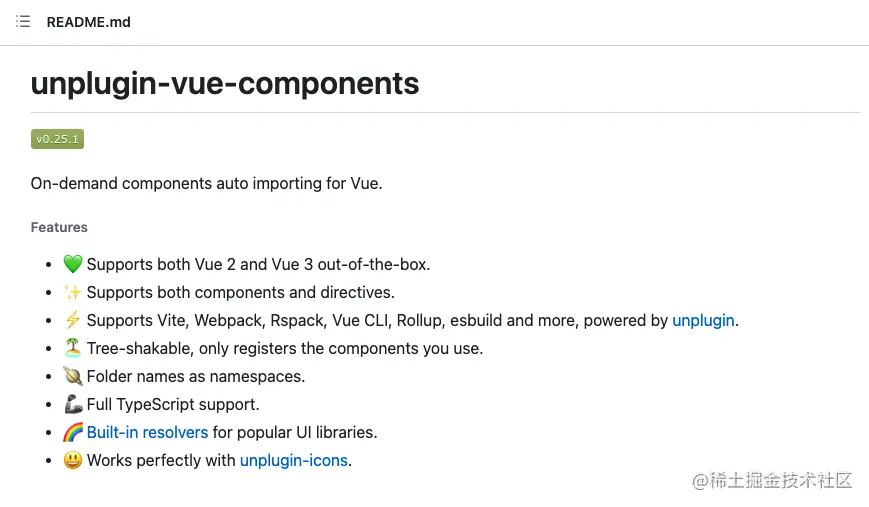Click the README.md file title

89,22
